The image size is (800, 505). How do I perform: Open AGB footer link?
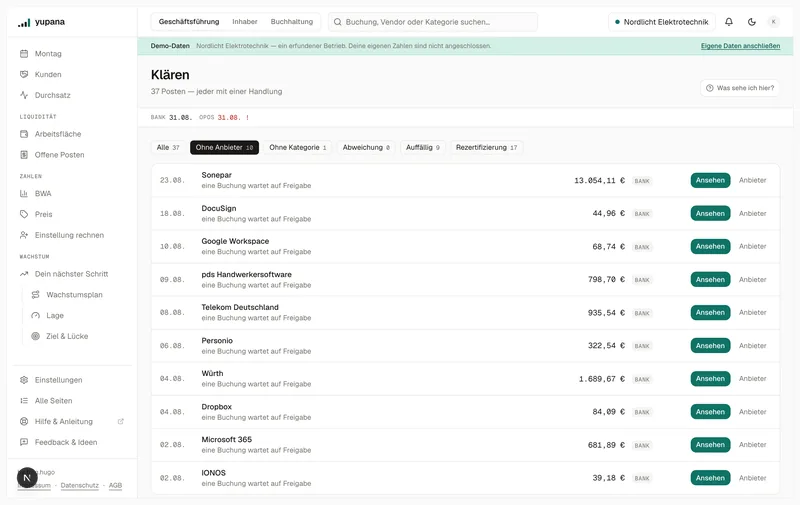[115, 486]
